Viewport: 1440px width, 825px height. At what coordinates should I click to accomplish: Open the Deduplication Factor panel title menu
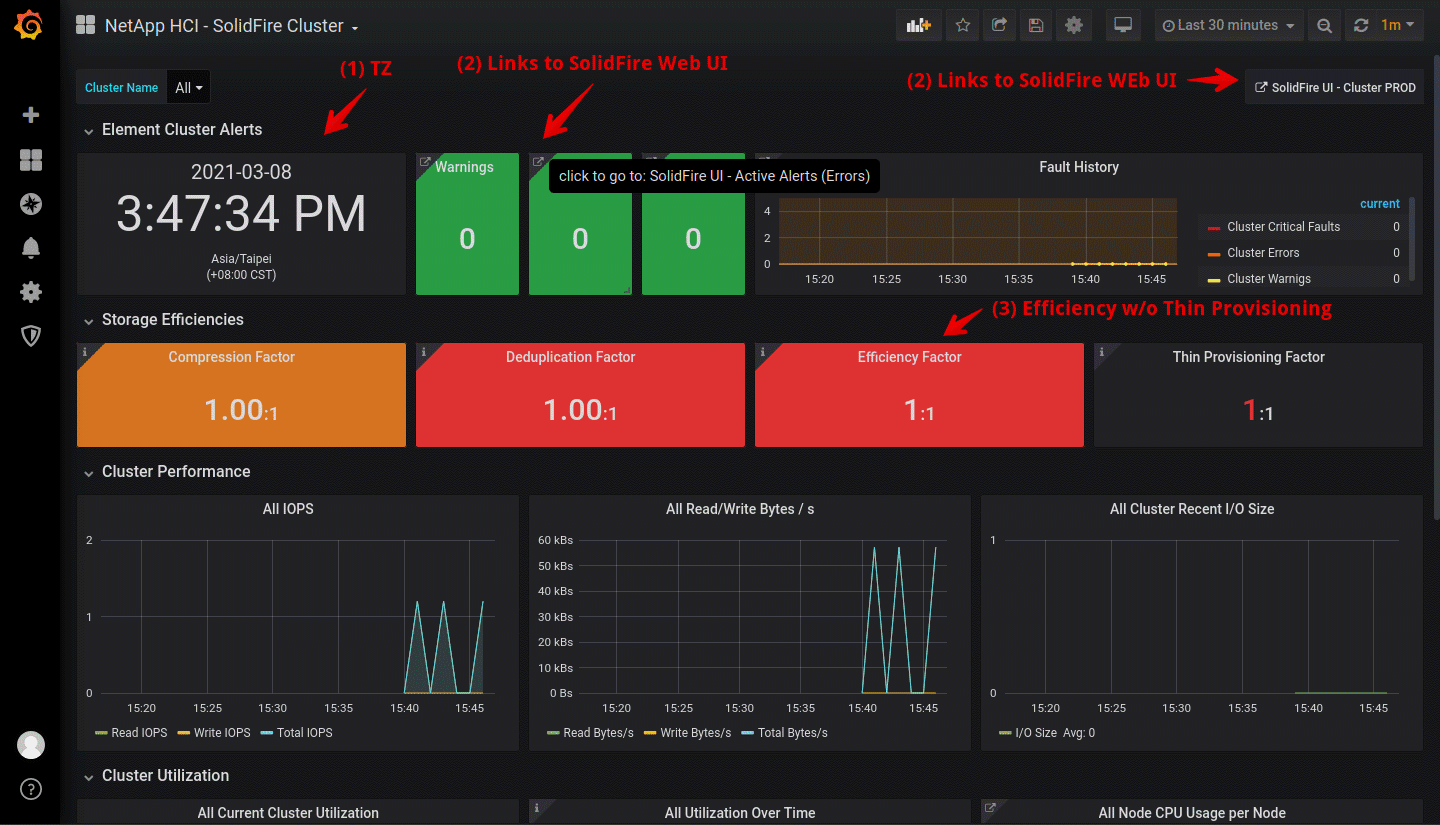571,357
